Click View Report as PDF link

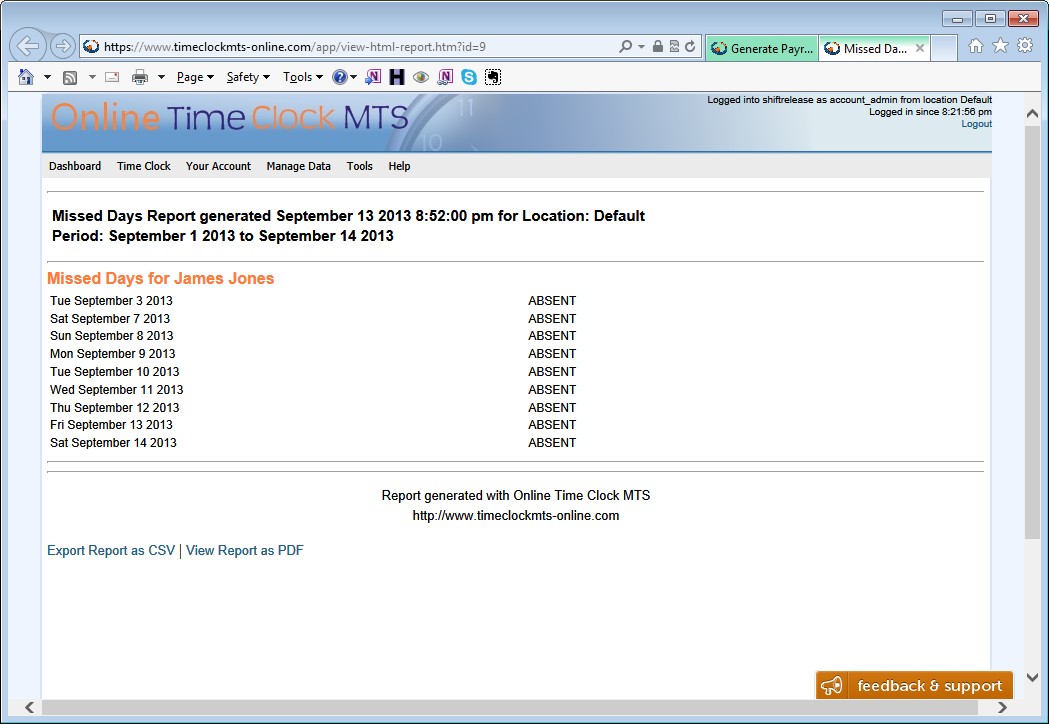[x=245, y=551]
